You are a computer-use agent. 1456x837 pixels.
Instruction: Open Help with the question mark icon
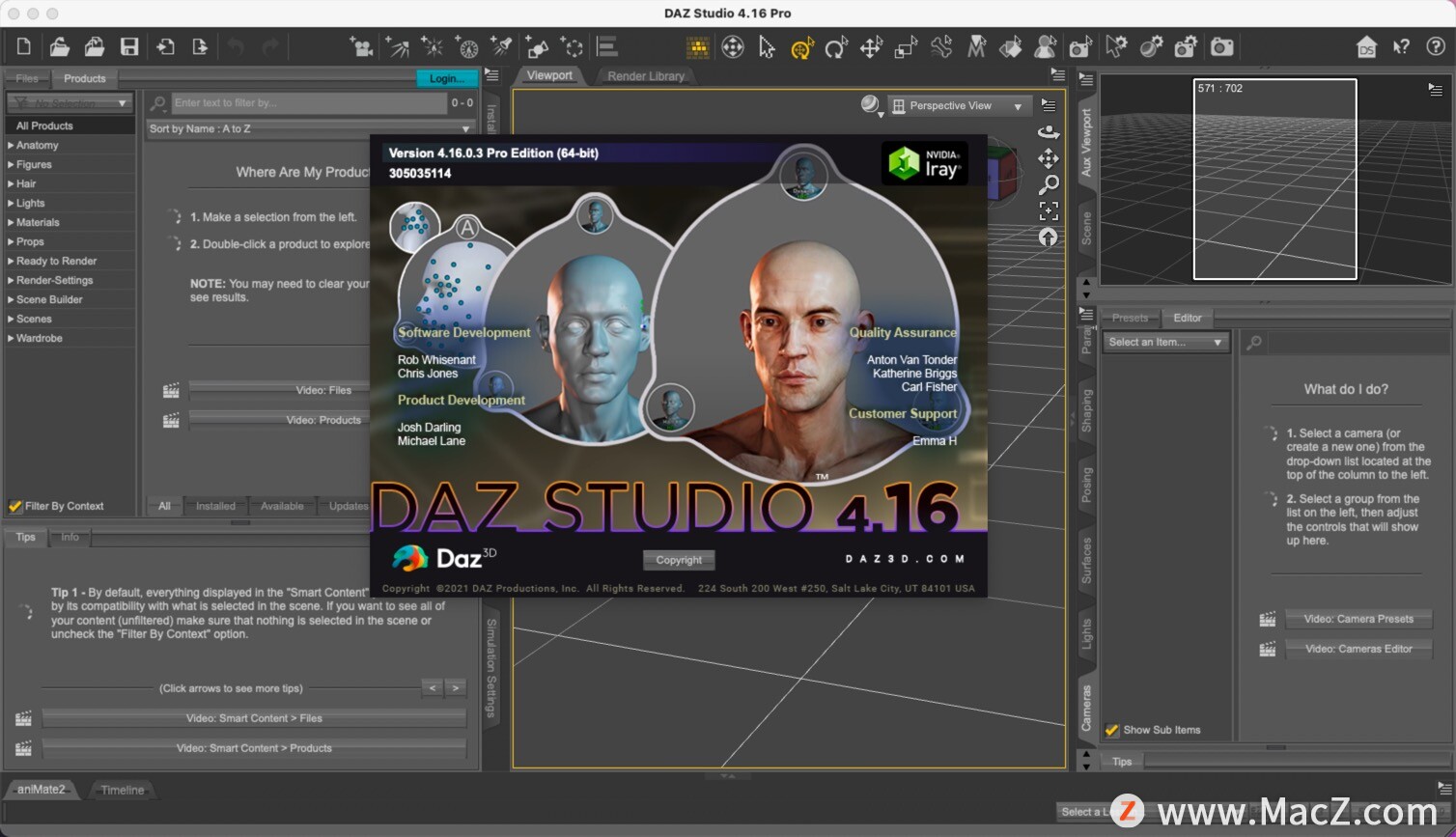tap(1436, 46)
